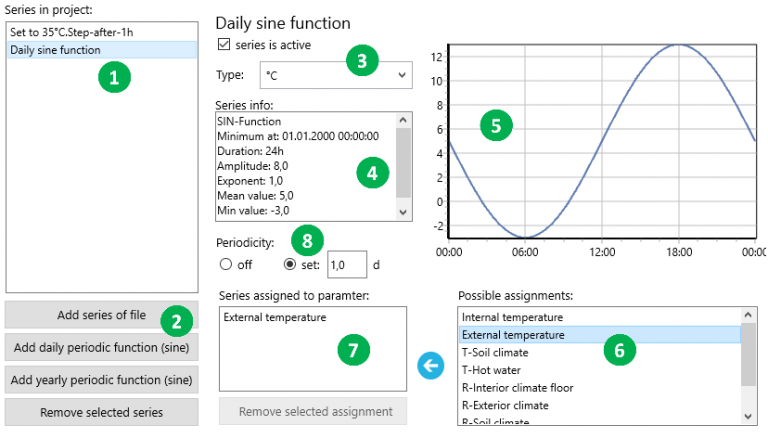Select assigned 'External temperature' parameter
This screenshot has height=438, width=768.
click(x=276, y=318)
